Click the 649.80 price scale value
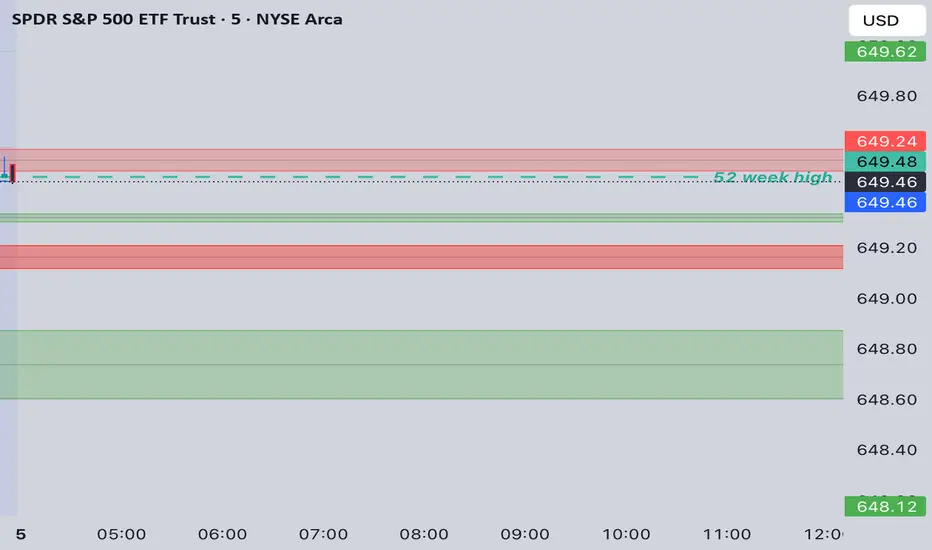This screenshot has width=932, height=550. pos(884,97)
